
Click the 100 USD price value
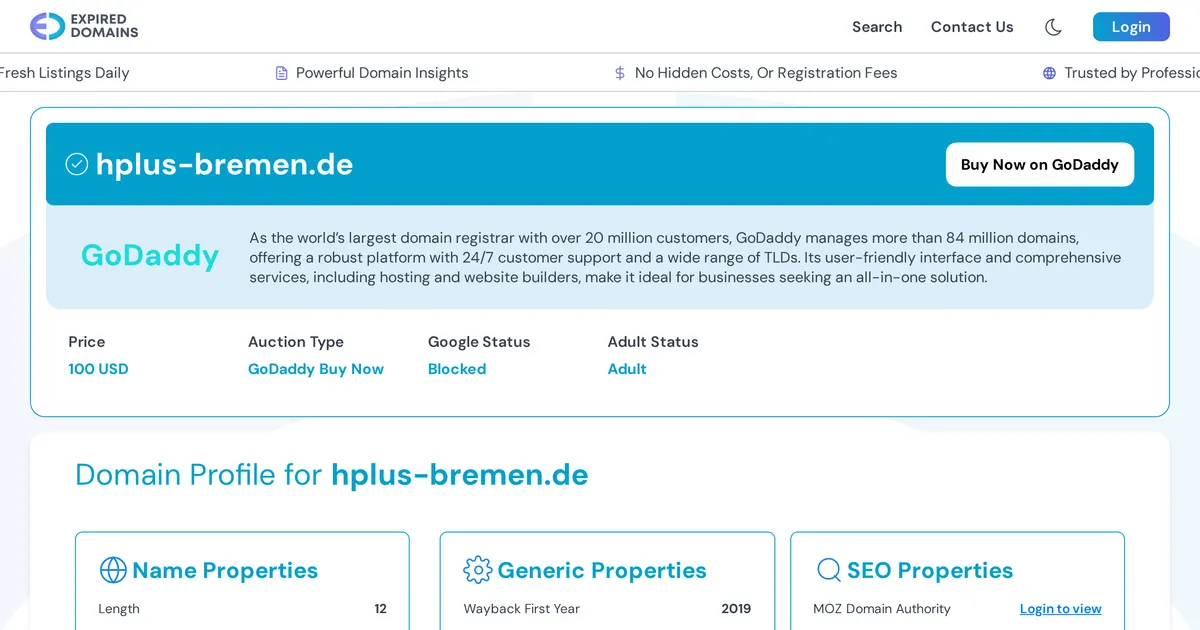(98, 369)
